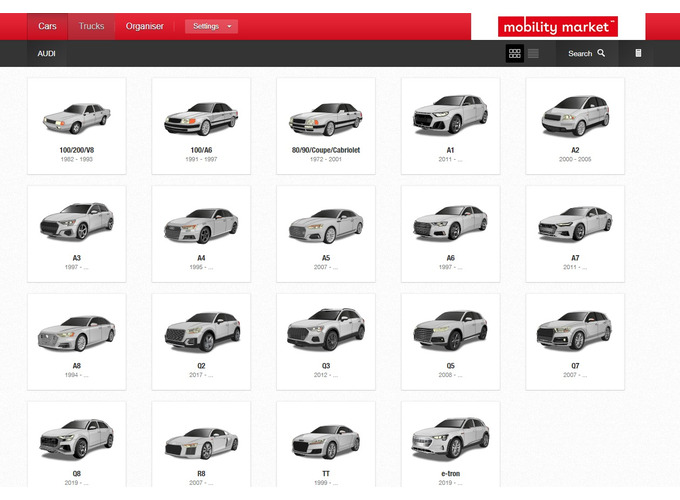Select the Audi A1 model tile

point(450,124)
